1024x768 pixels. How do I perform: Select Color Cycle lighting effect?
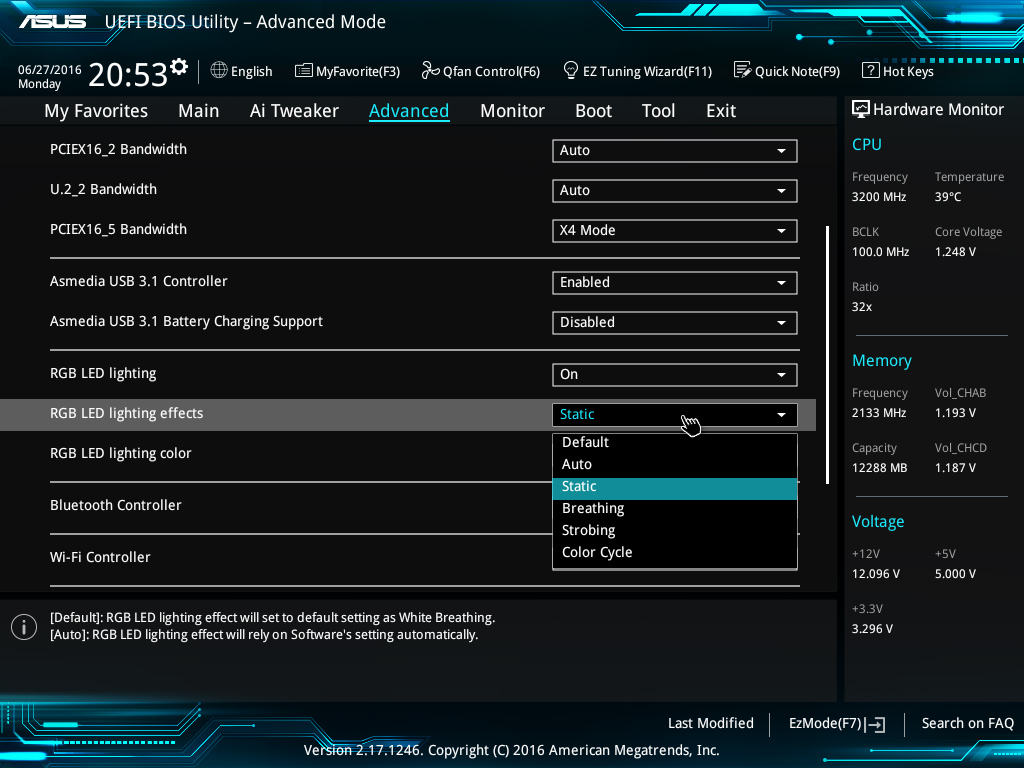(x=675, y=552)
